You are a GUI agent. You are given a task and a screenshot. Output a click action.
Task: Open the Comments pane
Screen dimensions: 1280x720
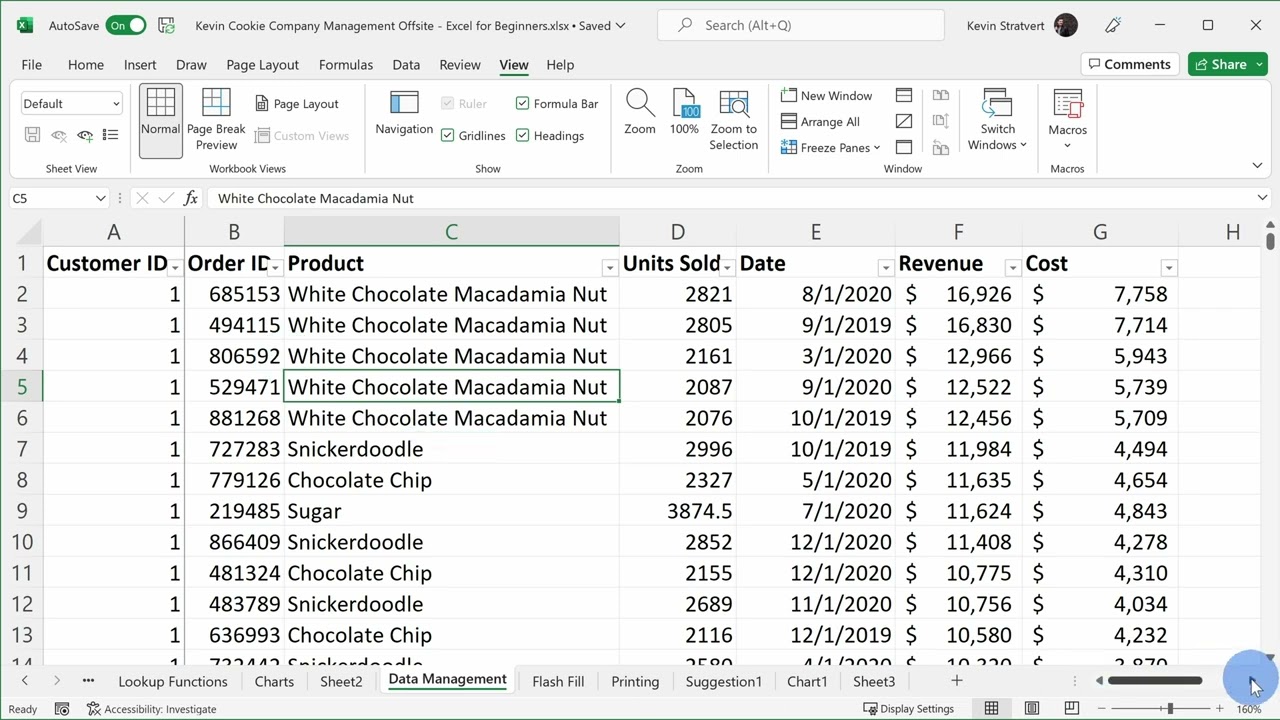tap(1128, 64)
